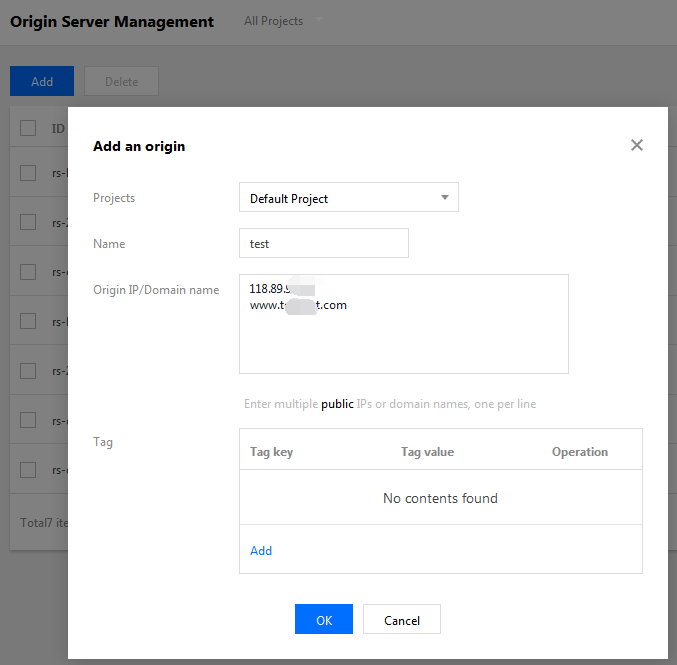Toggle the select-all checkbox beside ID header
Viewport: 677px width, 665px height.
[x=28, y=128]
